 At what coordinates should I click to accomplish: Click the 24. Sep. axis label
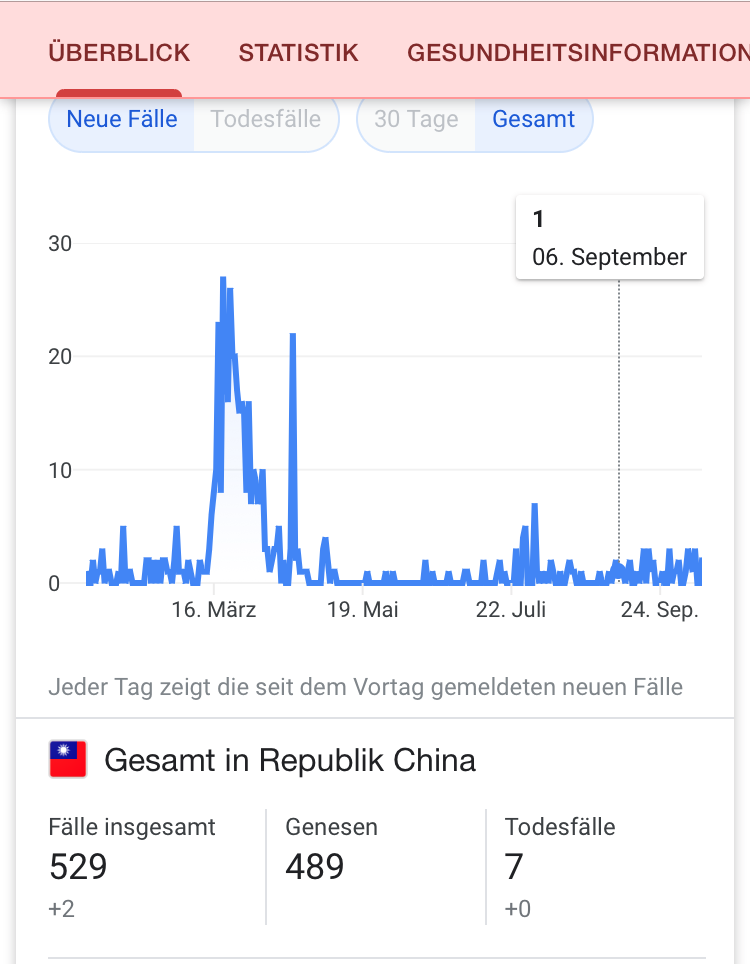[660, 609]
